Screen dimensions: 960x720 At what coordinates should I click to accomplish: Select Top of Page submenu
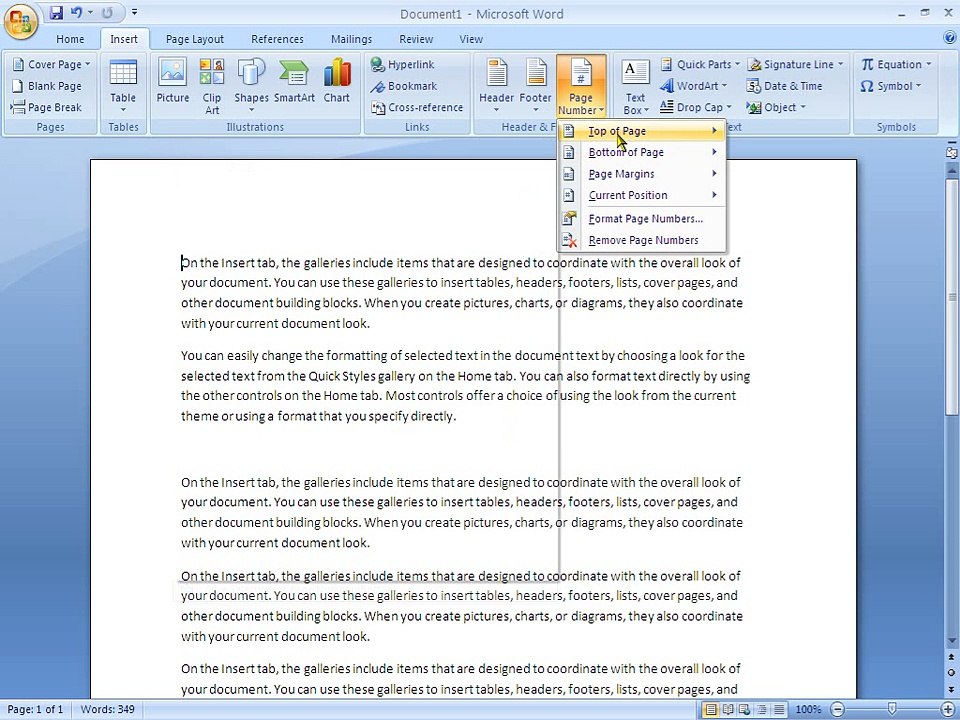coord(642,131)
